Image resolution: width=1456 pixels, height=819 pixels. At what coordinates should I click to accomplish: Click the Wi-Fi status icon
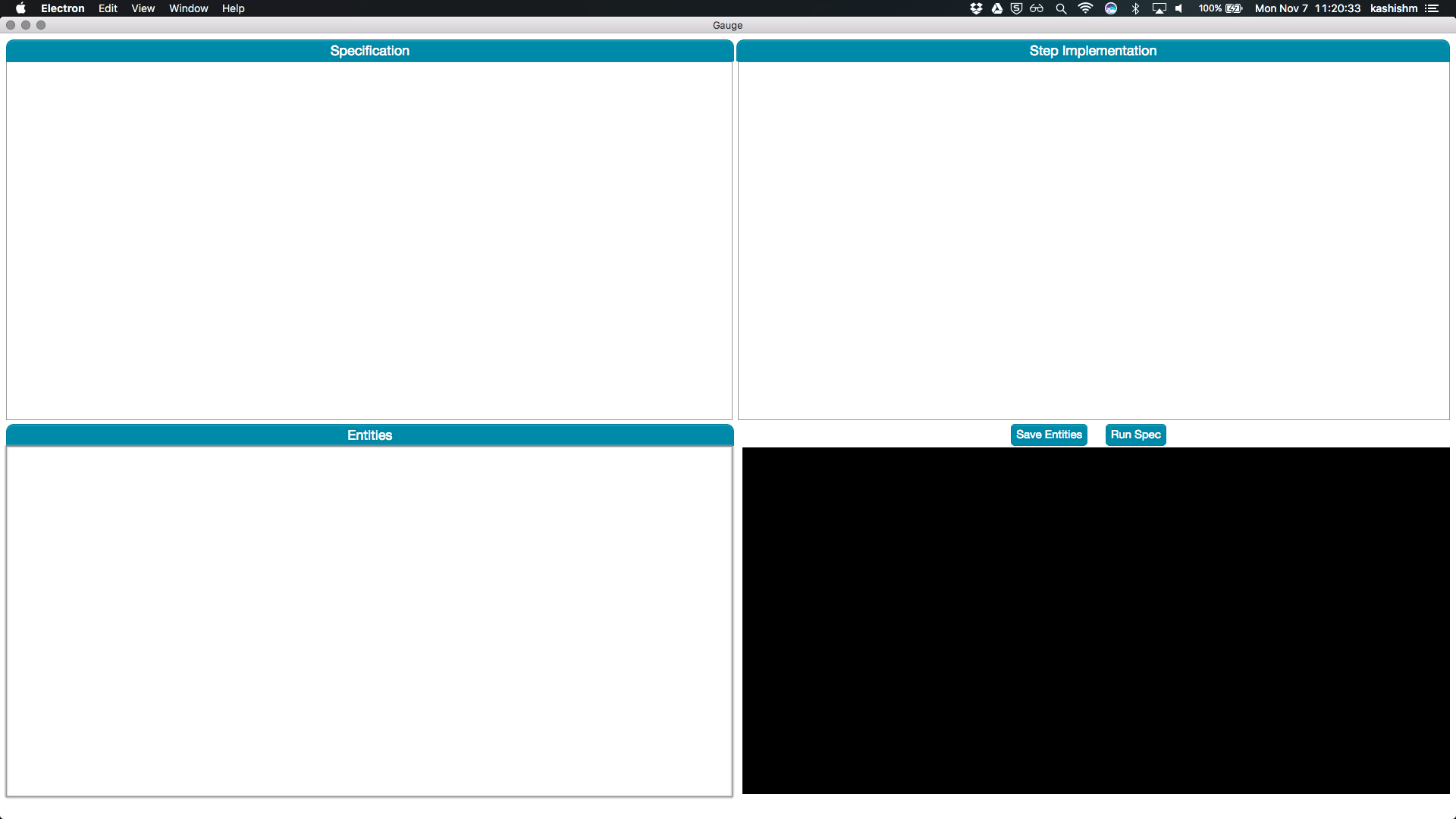click(x=1085, y=8)
